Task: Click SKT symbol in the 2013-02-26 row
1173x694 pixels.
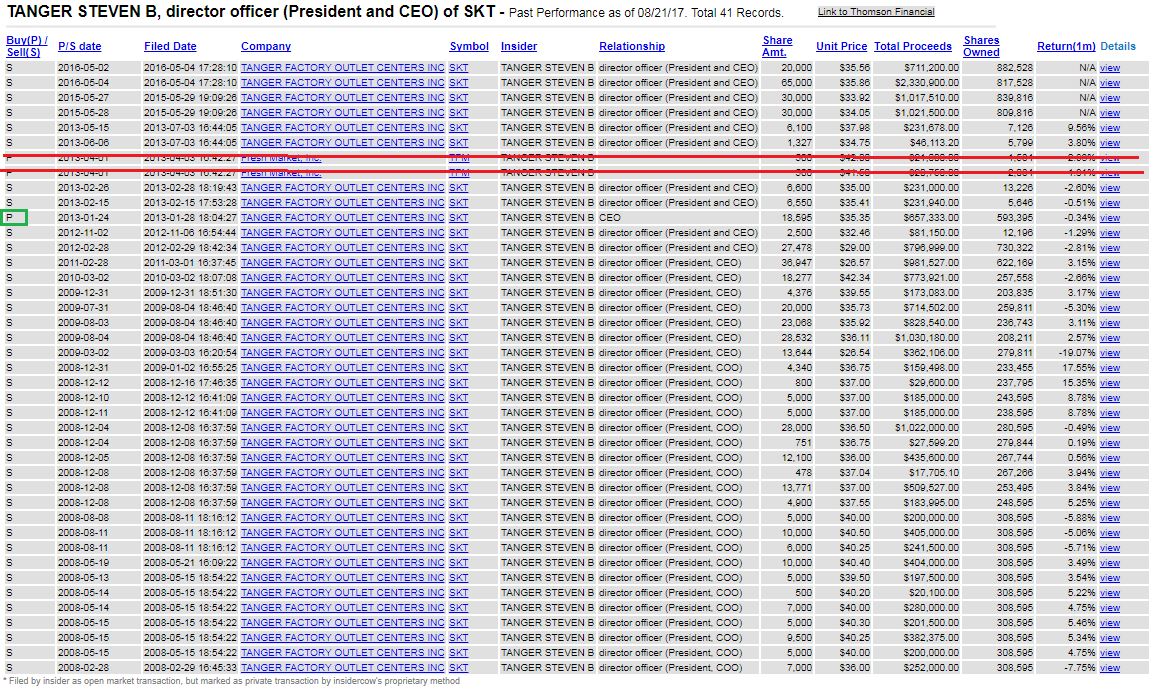Action: (x=459, y=188)
